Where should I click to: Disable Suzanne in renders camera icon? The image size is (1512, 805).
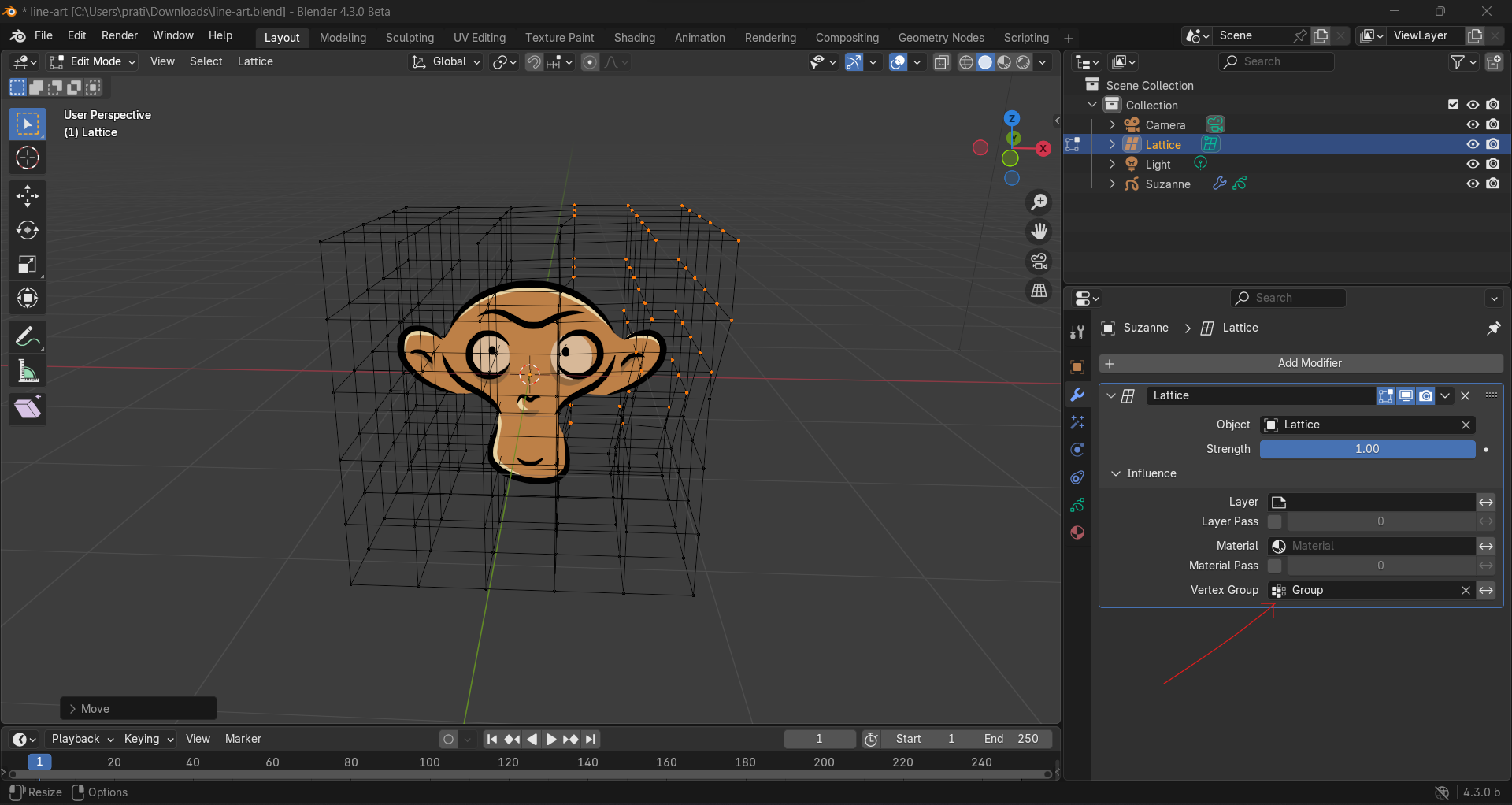point(1493,184)
